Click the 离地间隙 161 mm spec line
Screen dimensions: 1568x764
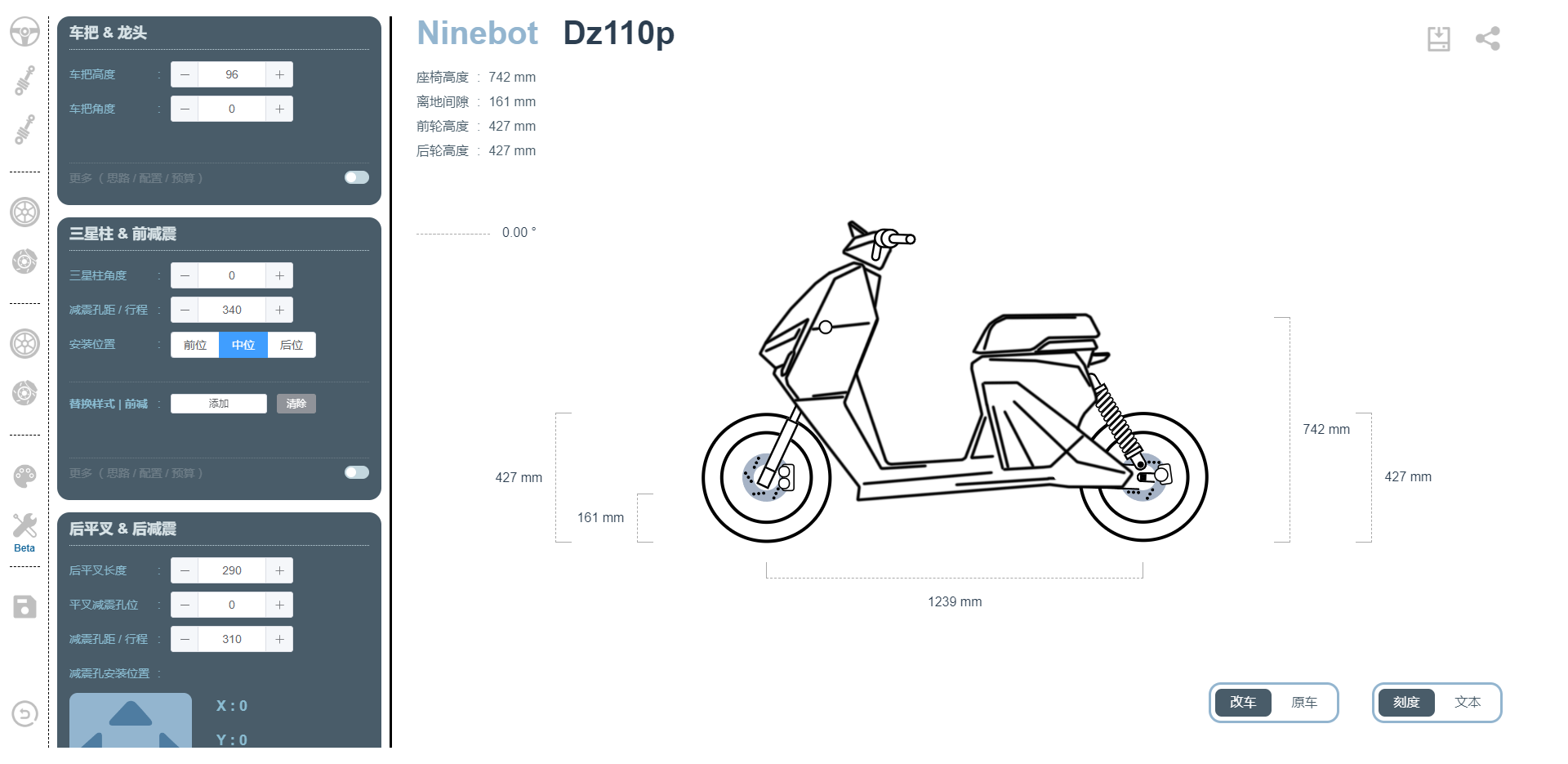[x=476, y=101]
